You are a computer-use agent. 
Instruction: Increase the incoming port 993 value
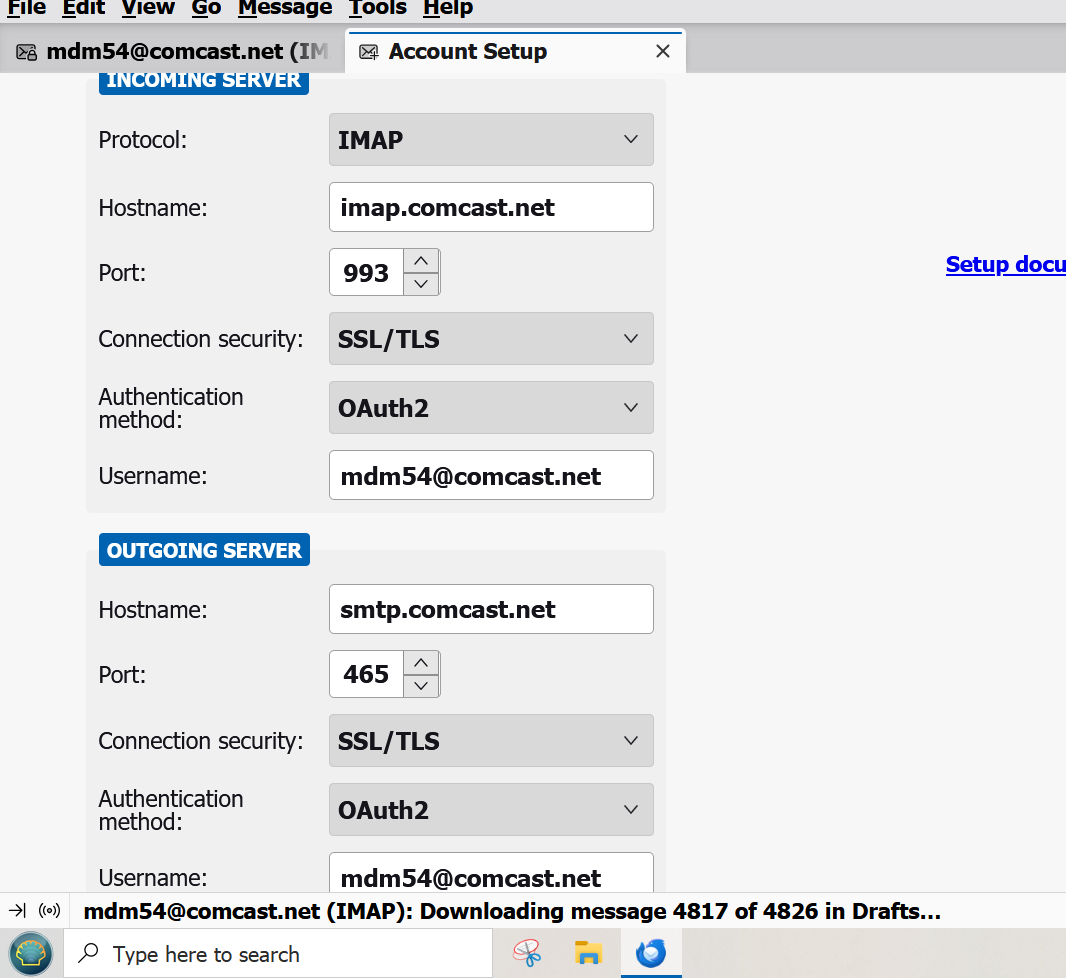pyautogui.click(x=422, y=261)
